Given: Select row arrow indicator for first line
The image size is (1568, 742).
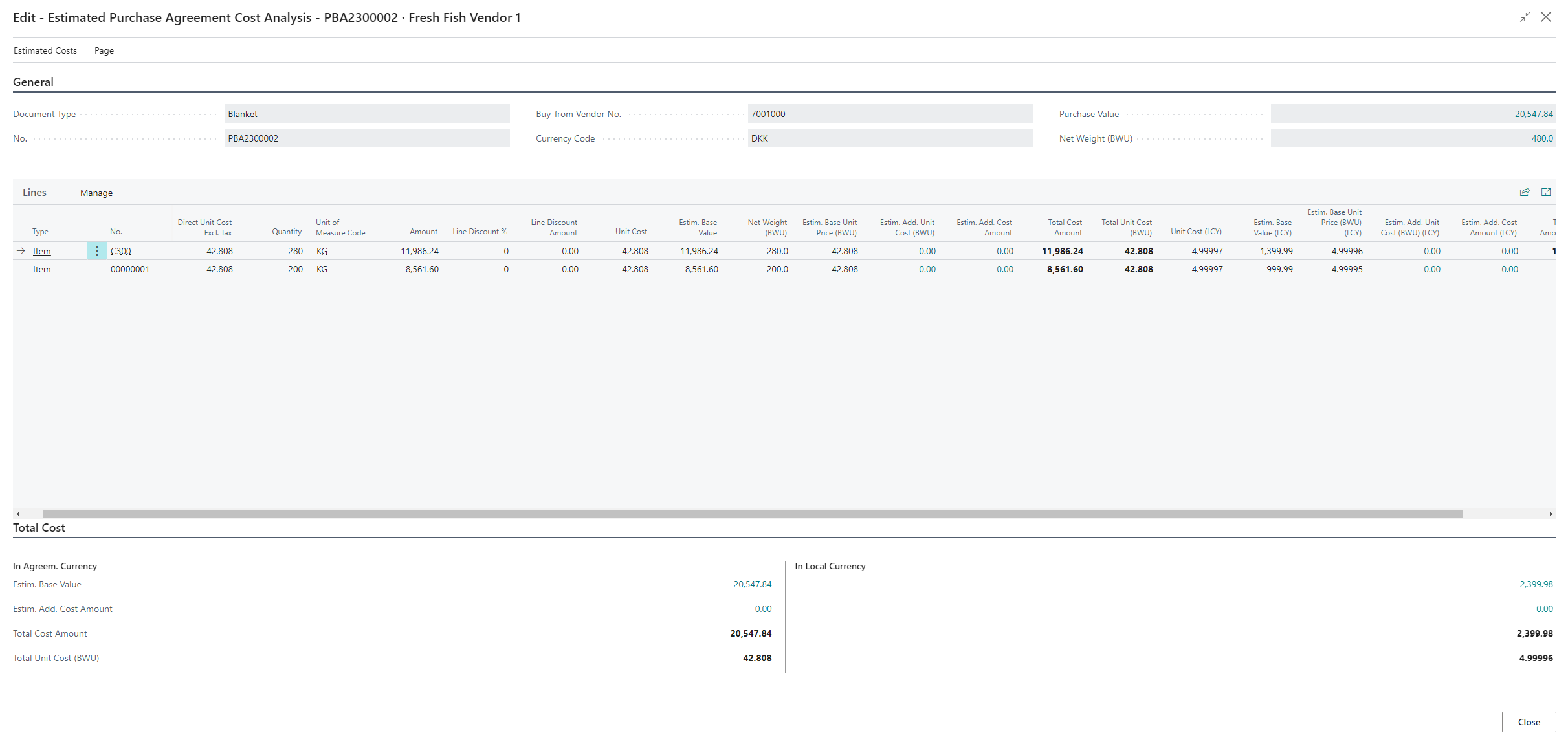Looking at the screenshot, I should point(21,251).
